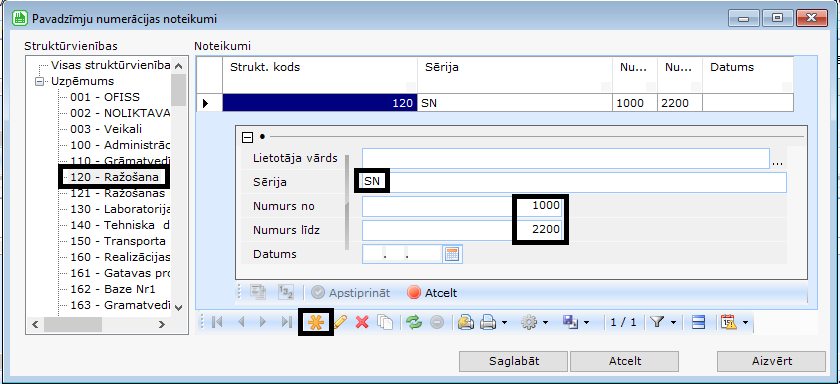The image size is (840, 384).
Task: Click the Datums date field
Action: 403,254
